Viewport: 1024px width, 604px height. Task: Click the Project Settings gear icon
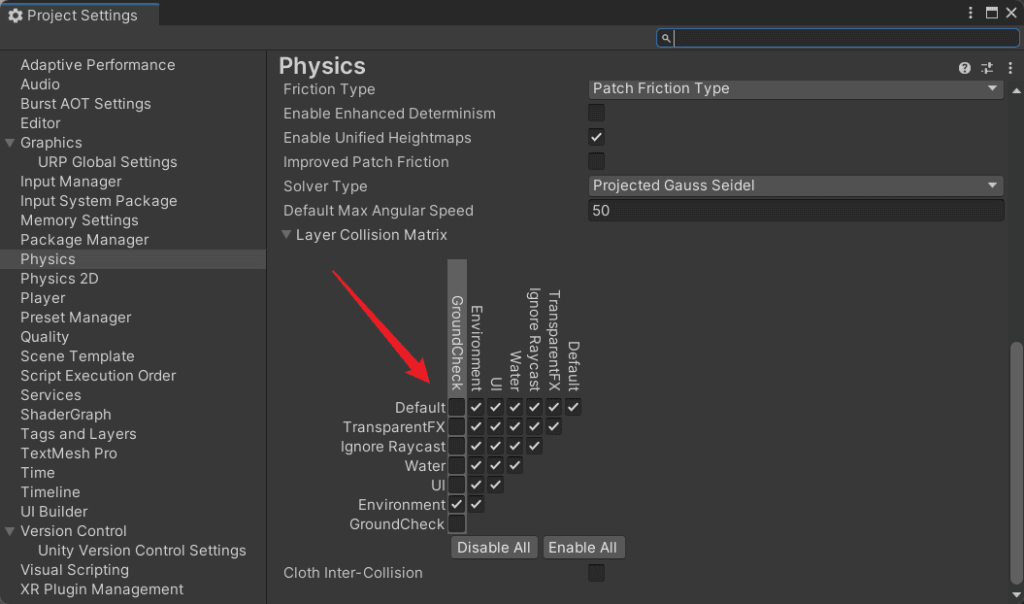pos(15,15)
